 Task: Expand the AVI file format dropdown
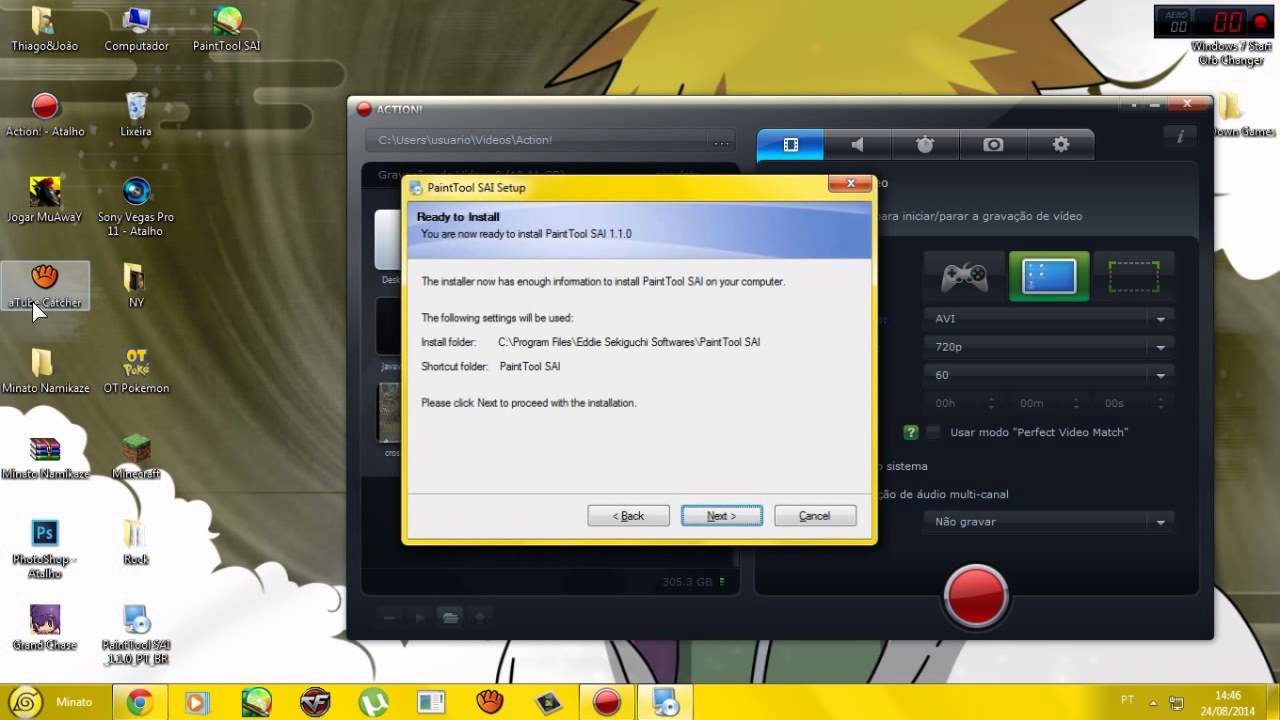pos(1049,319)
